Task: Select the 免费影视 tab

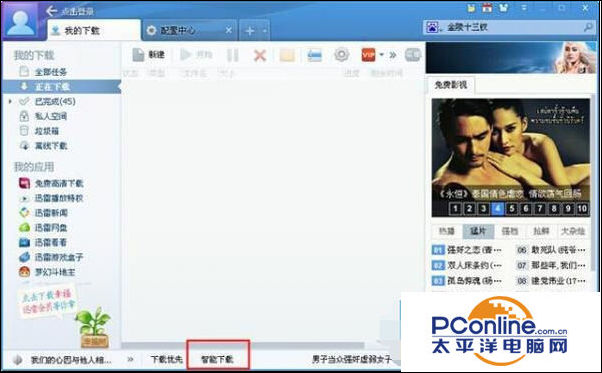Action: pyautogui.click(x=451, y=85)
